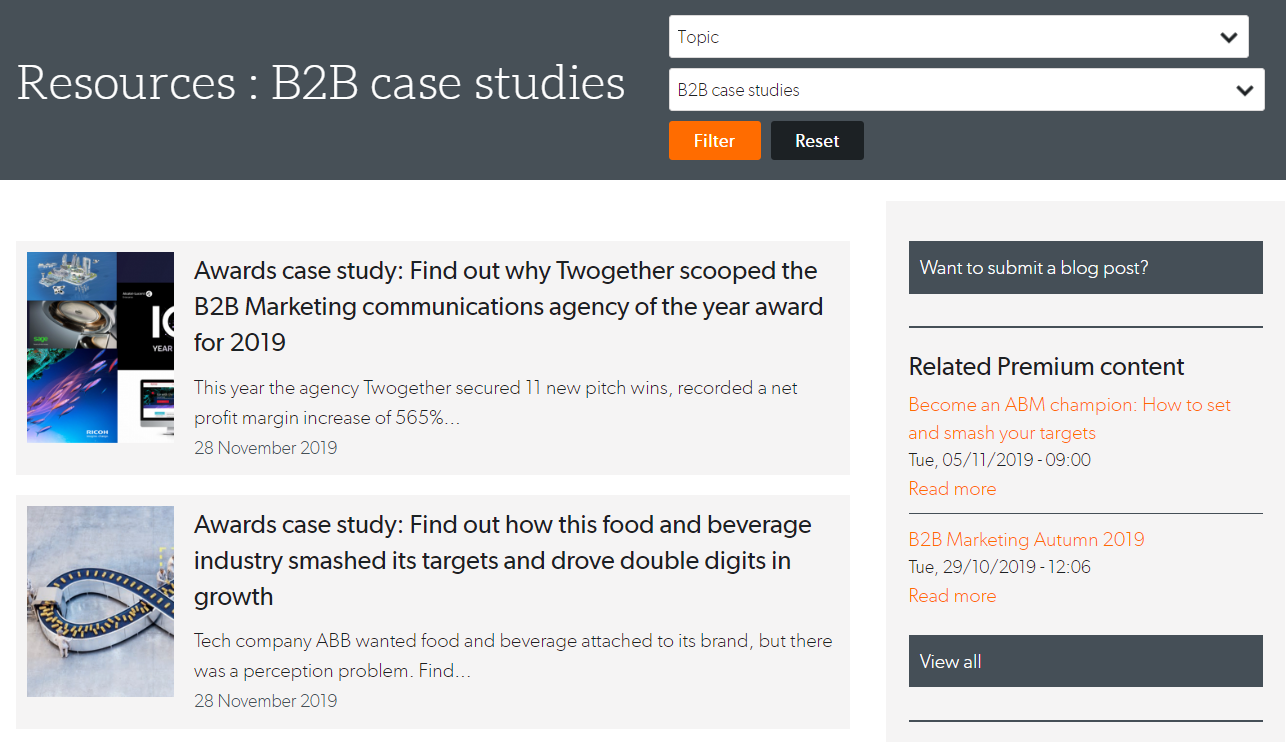This screenshot has height=742, width=1286.
Task: Click Read more under ABM champion
Action: tap(952, 489)
